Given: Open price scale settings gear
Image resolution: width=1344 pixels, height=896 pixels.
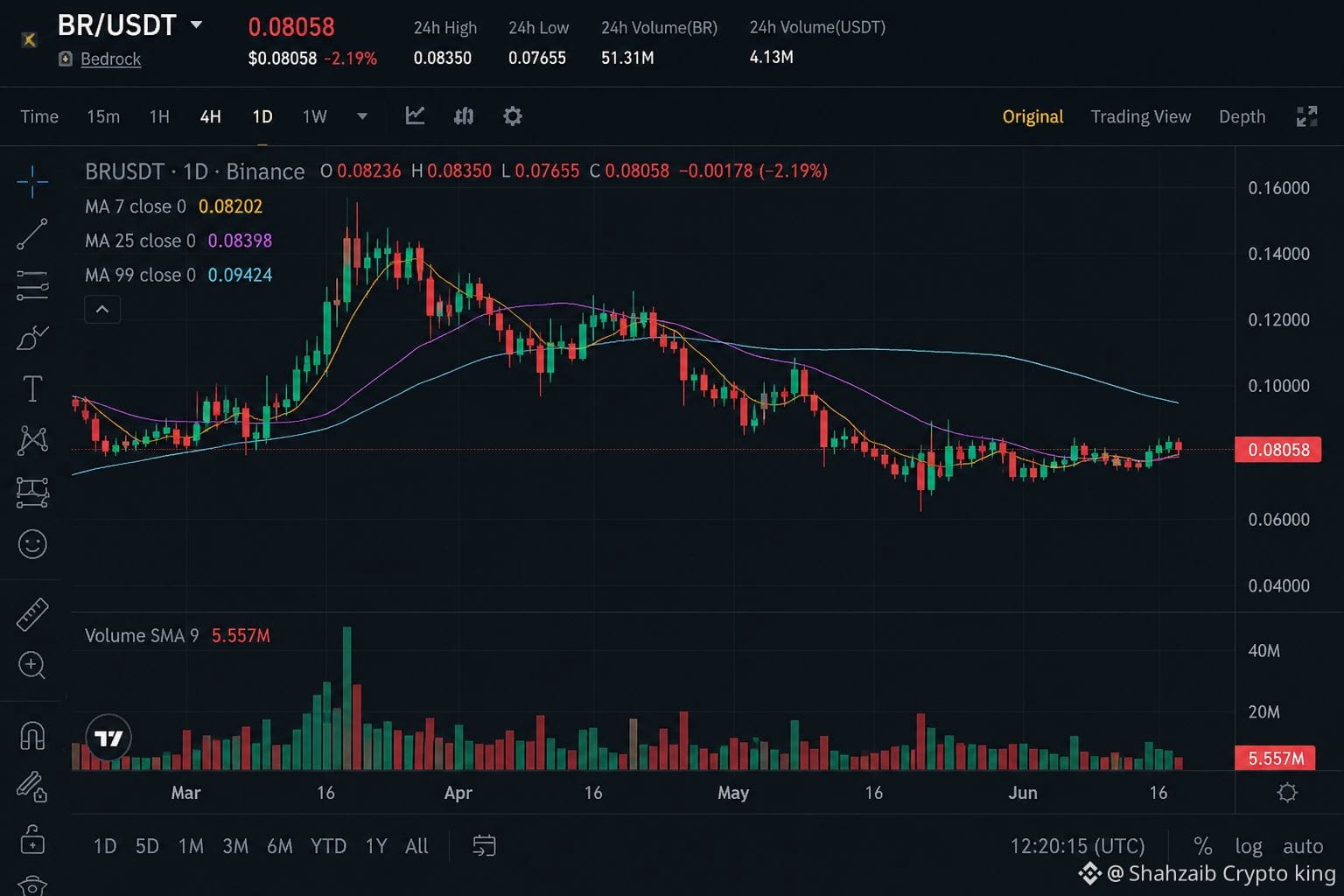Looking at the screenshot, I should click(1287, 793).
